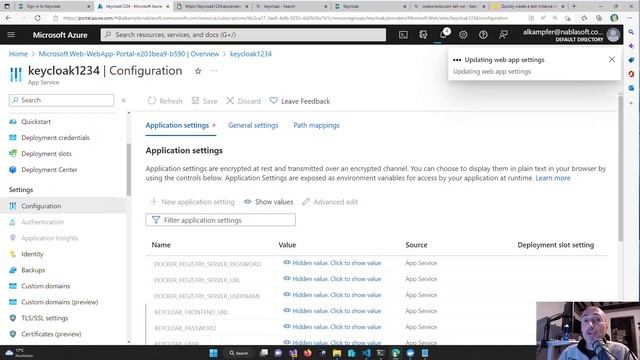Switch to the Application settings tab

click(177, 125)
